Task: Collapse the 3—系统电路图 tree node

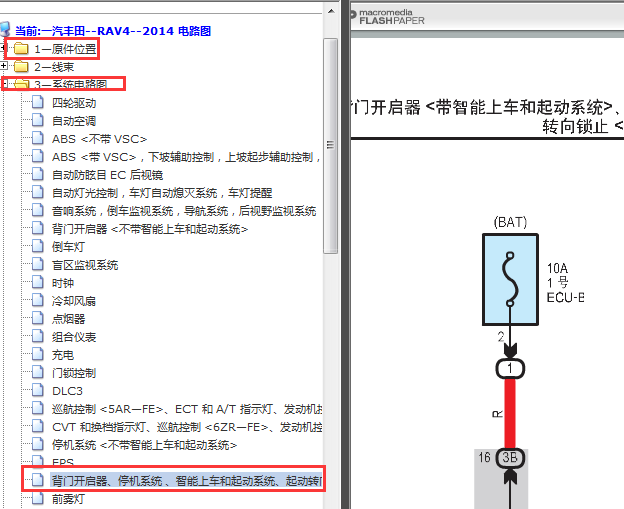Action: click(x=4, y=84)
